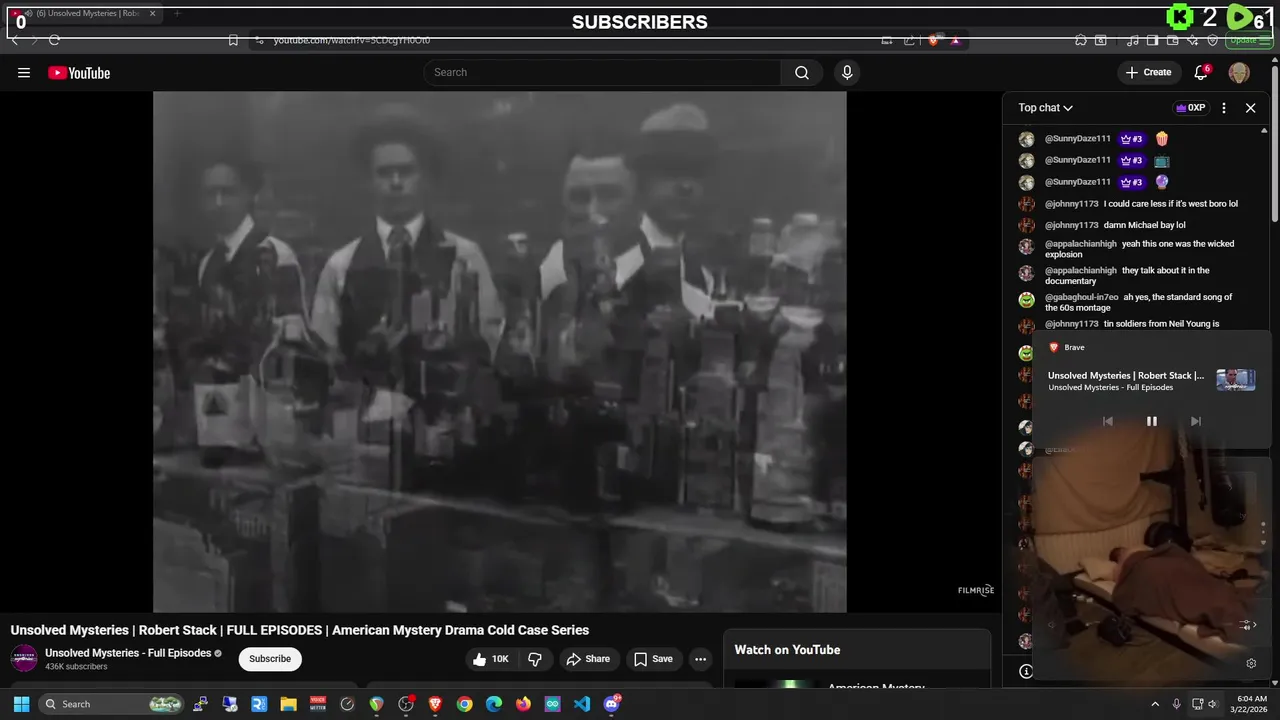Open Brave Shields lion icon
This screenshot has height=720, width=1280.
point(933,40)
